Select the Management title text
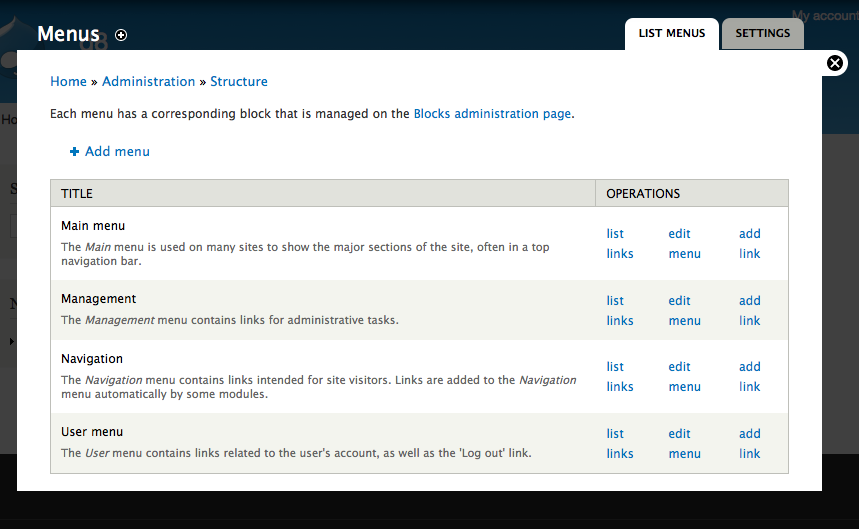 tap(99, 299)
